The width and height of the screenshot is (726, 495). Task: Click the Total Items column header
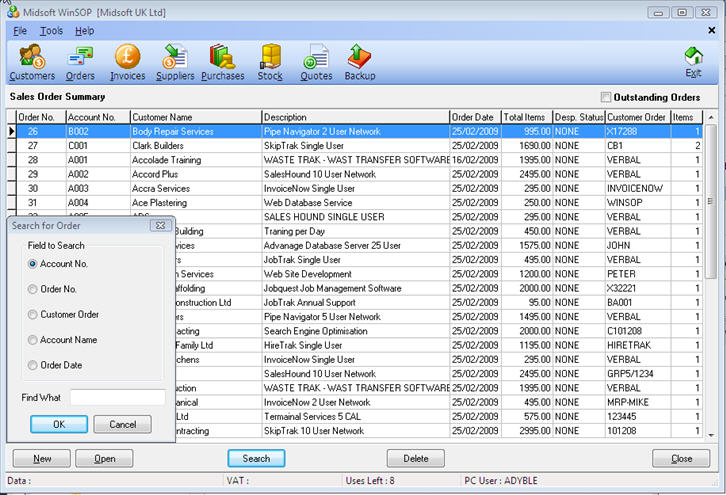[x=527, y=117]
